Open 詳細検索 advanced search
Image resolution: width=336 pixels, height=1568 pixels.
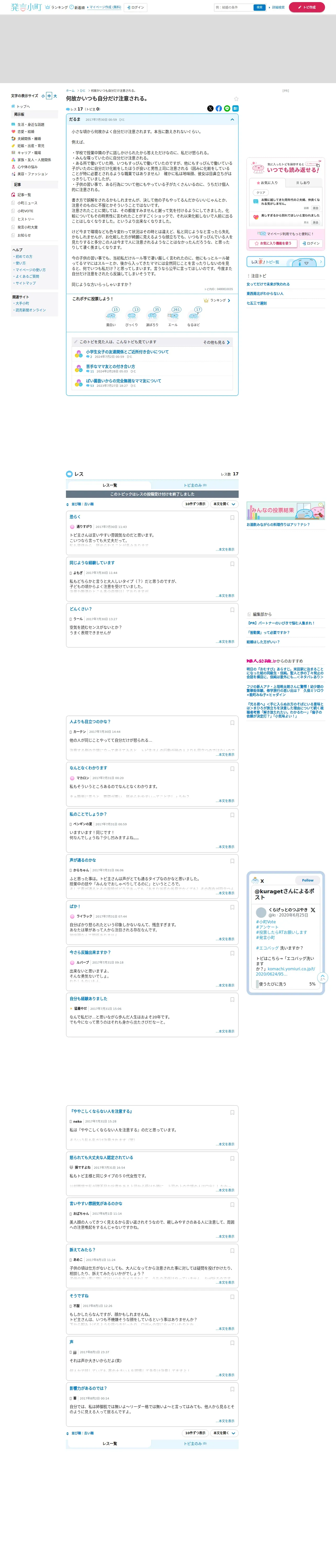[x=277, y=7]
